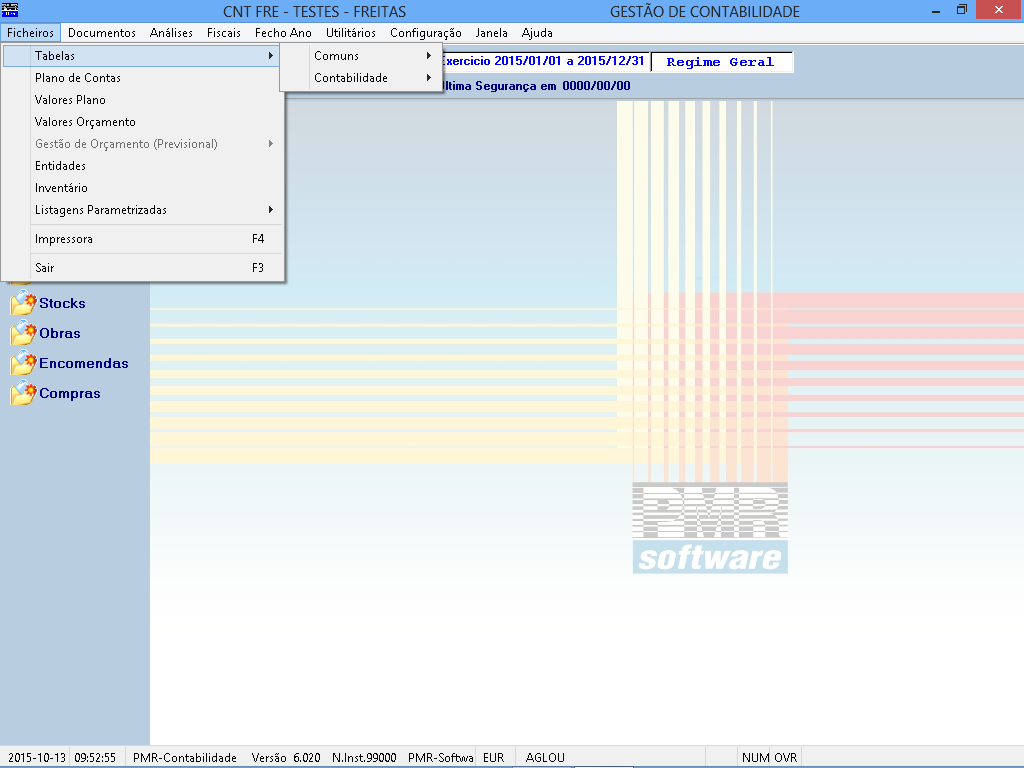Minimize the application window
This screenshot has width=1024, height=768.
click(x=936, y=10)
